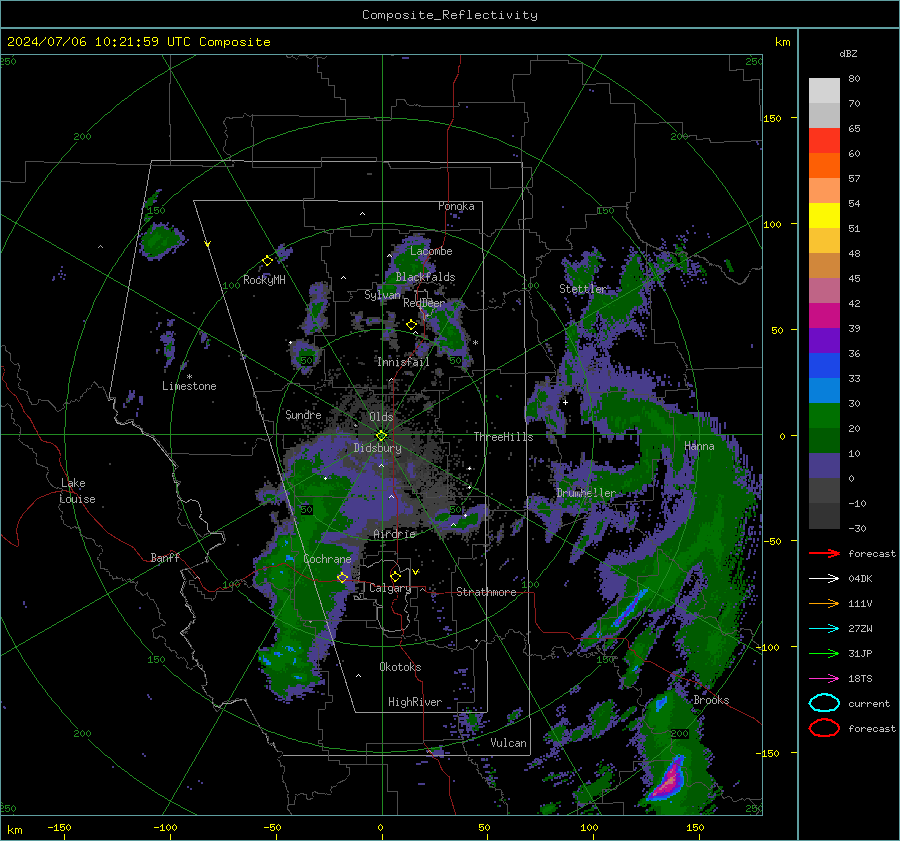Click the orange 111V arrow icon
The height and width of the screenshot is (841, 900).
(824, 603)
